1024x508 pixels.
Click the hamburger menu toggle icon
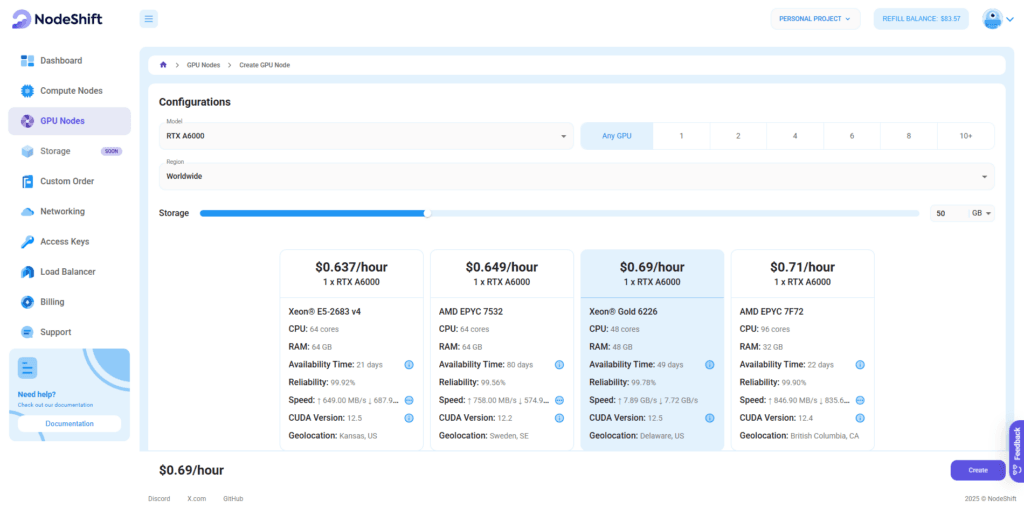tap(148, 18)
